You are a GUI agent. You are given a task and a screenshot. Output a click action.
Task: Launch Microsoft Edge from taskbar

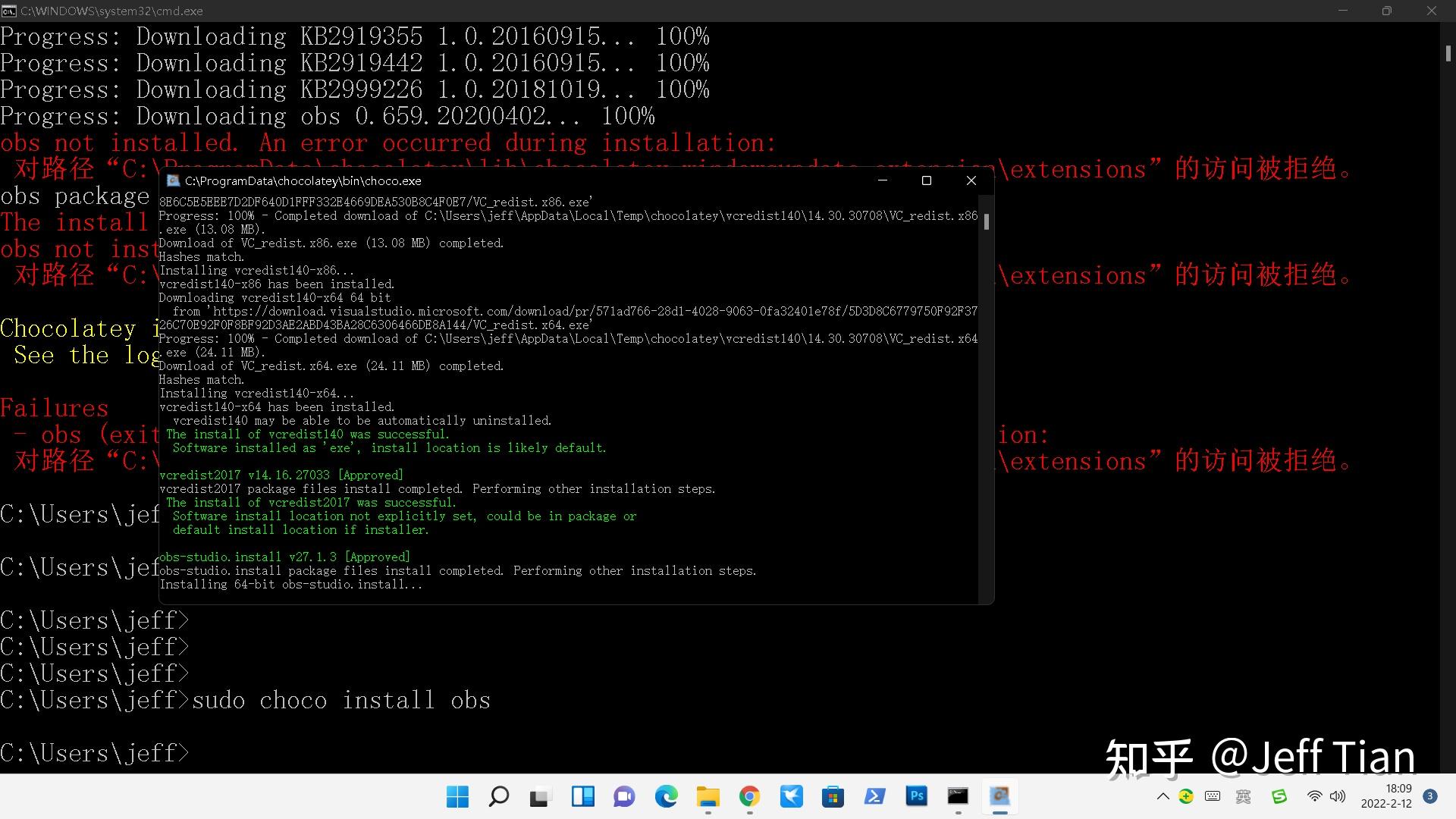pyautogui.click(x=666, y=796)
